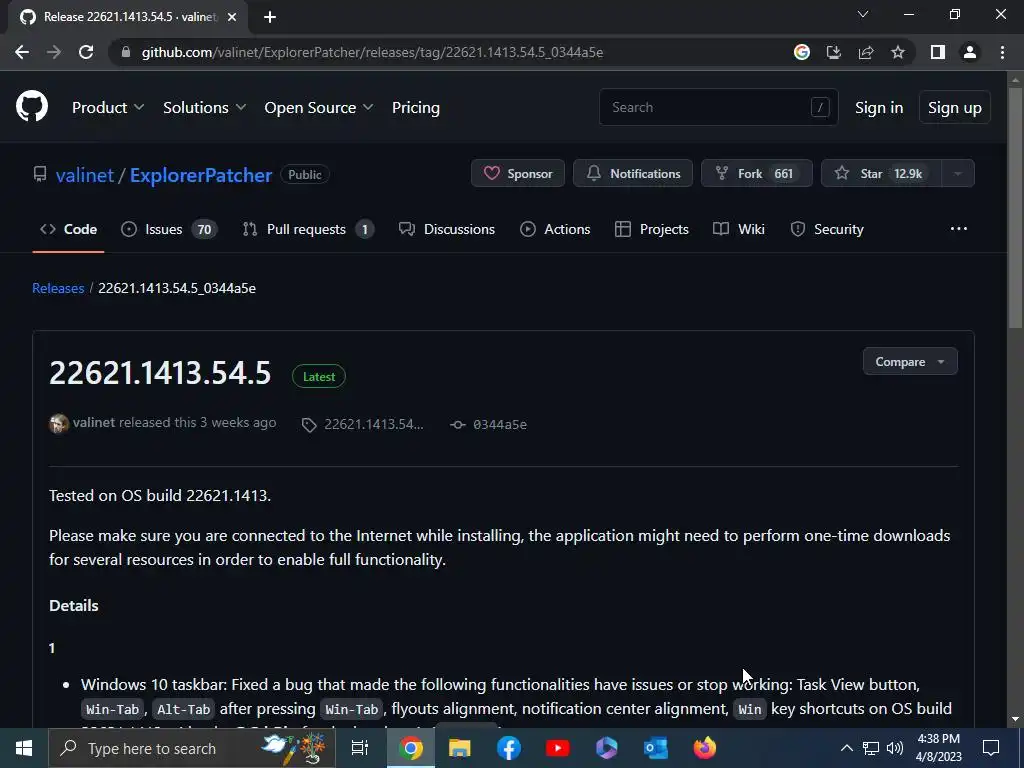The height and width of the screenshot is (768, 1024).
Task: Toggle the browser side panel icon
Action: 938,52
